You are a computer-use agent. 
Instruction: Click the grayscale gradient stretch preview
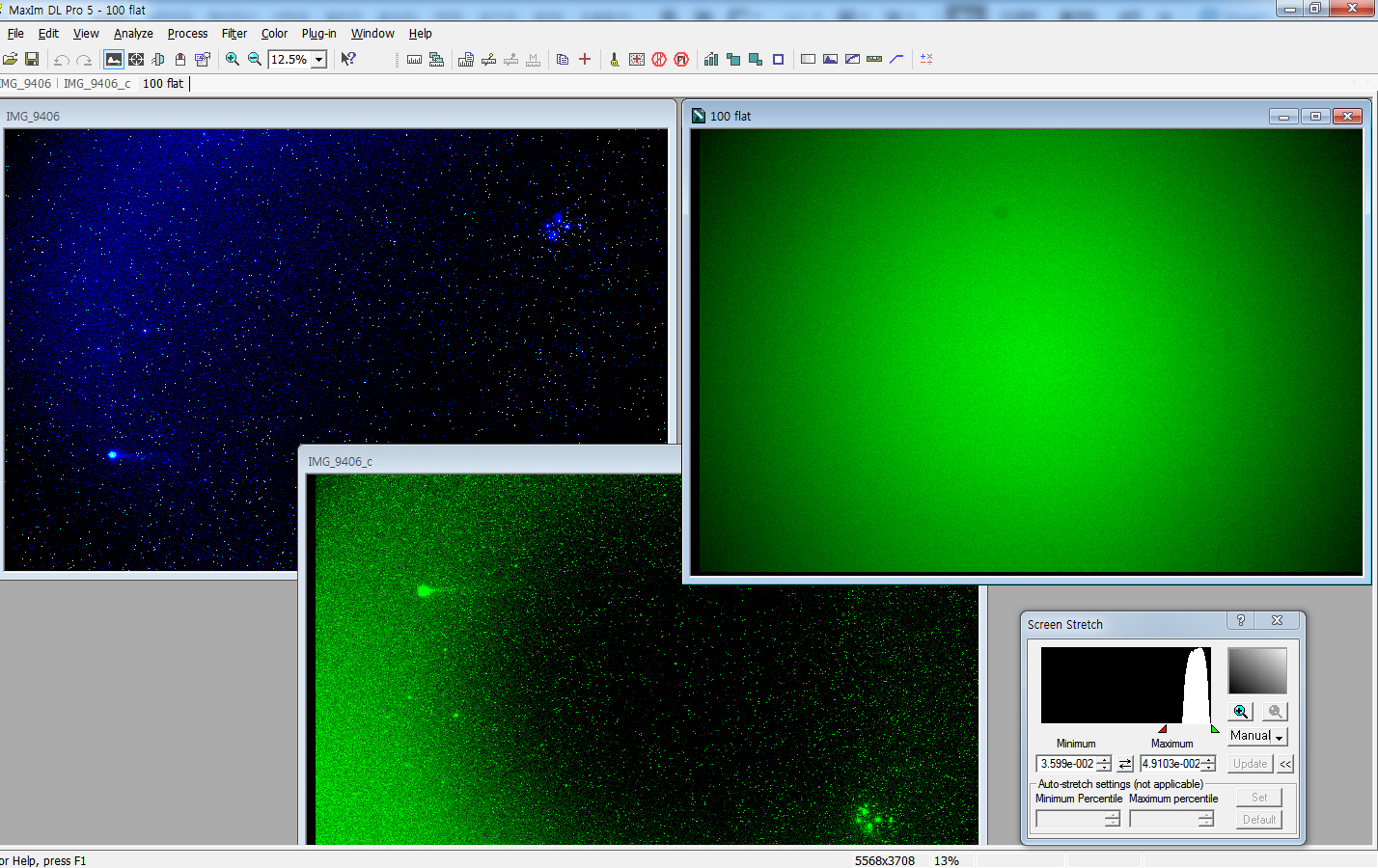(x=1257, y=670)
